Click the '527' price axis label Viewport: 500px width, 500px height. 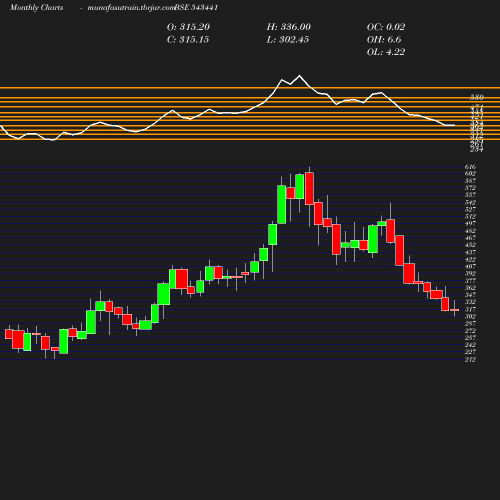470,209
